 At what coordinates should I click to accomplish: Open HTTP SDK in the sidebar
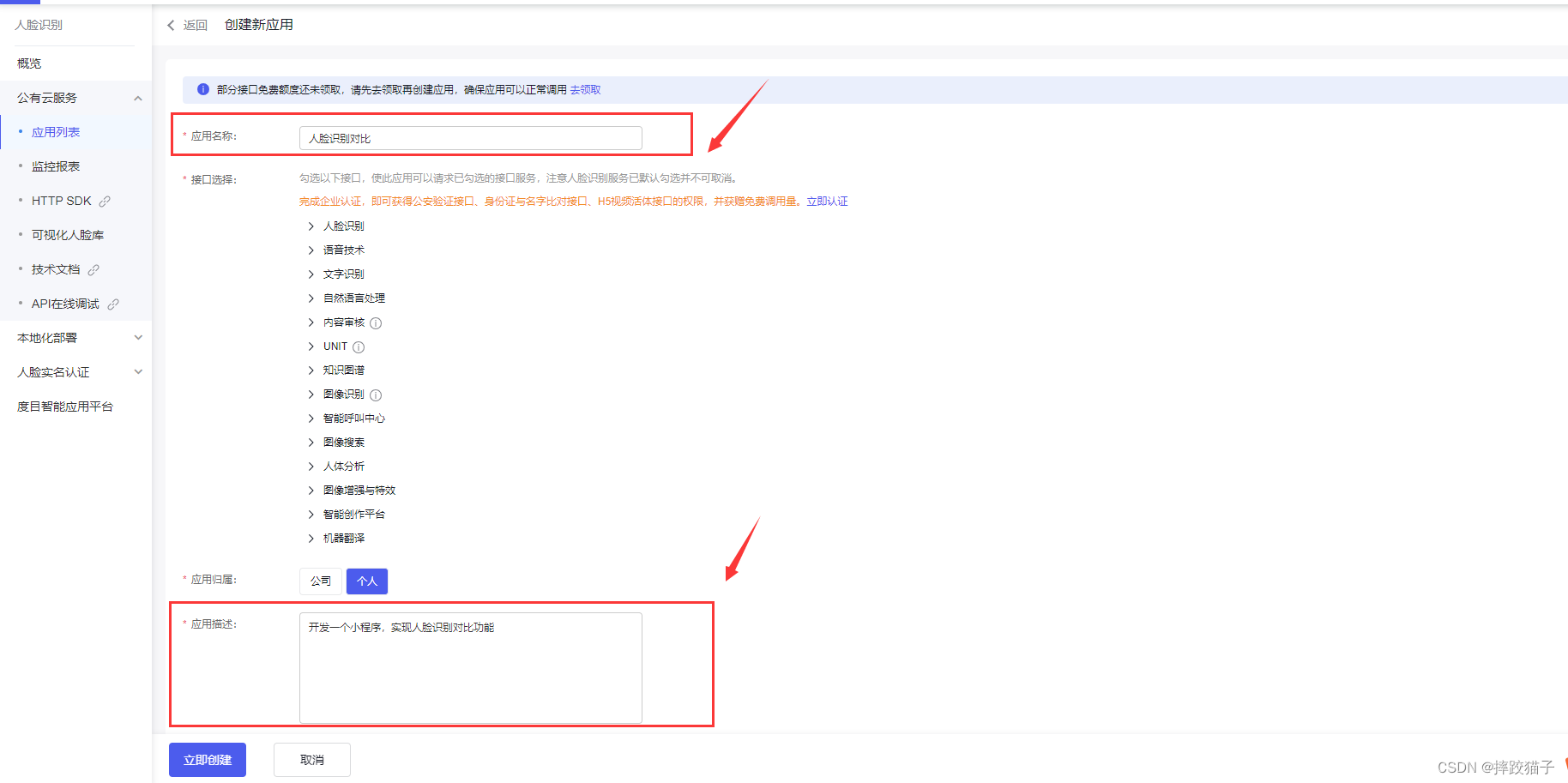pyautogui.click(x=61, y=201)
